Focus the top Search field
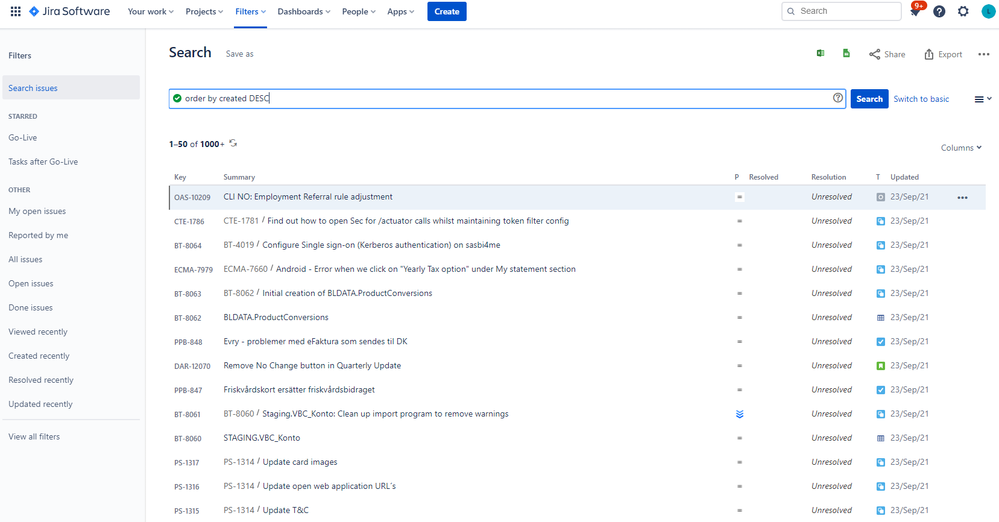The height and width of the screenshot is (522, 999). click(841, 11)
